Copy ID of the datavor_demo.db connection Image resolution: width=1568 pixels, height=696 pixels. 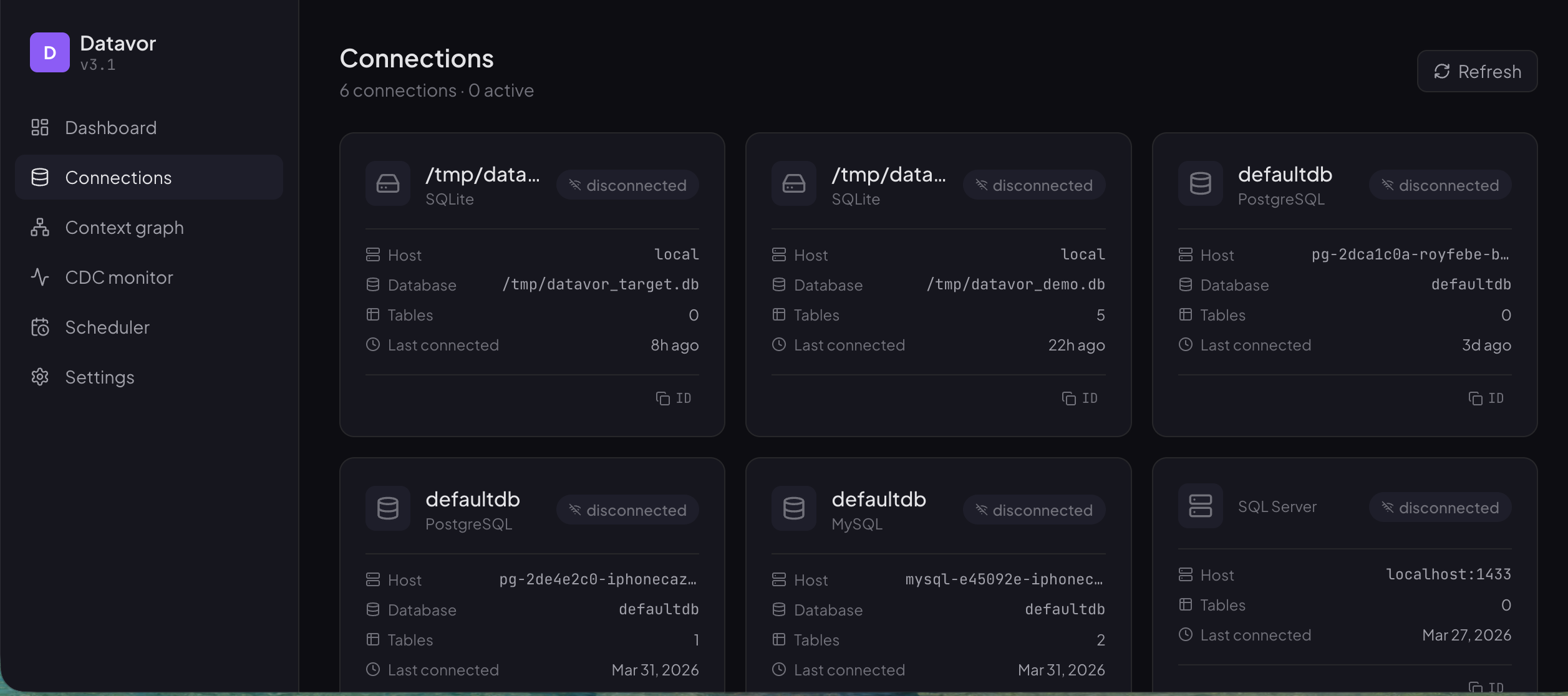pyautogui.click(x=1080, y=399)
